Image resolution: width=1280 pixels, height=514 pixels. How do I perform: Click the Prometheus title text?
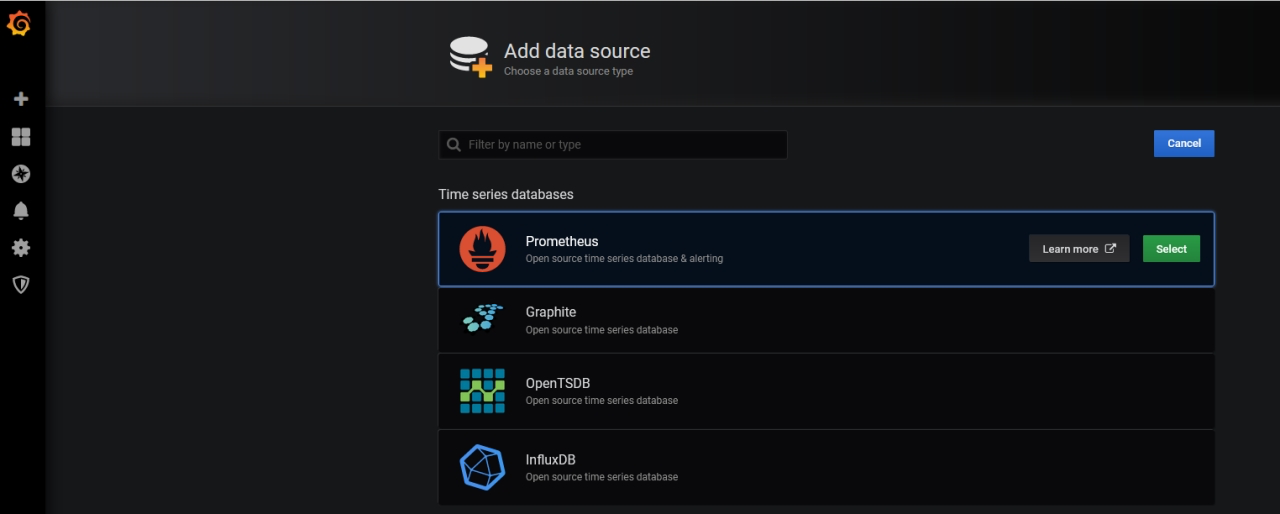point(562,241)
